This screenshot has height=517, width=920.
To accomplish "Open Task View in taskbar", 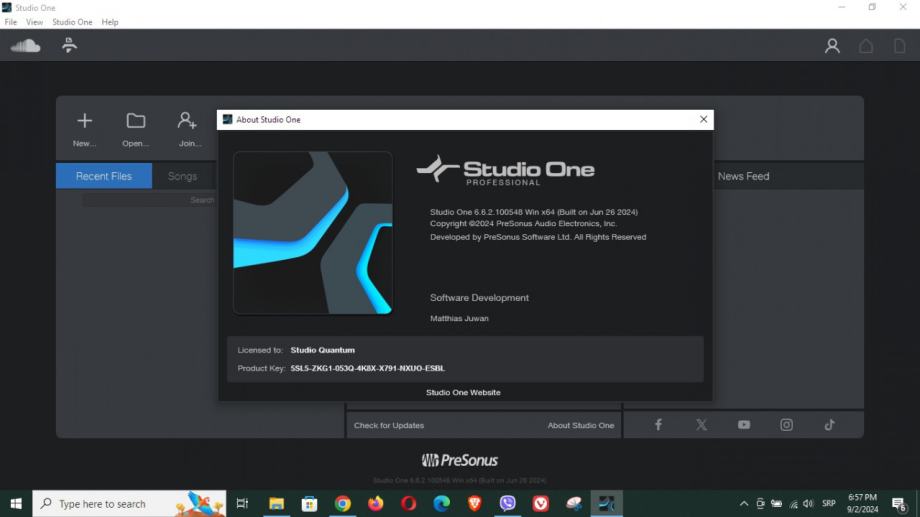I will tap(242, 504).
